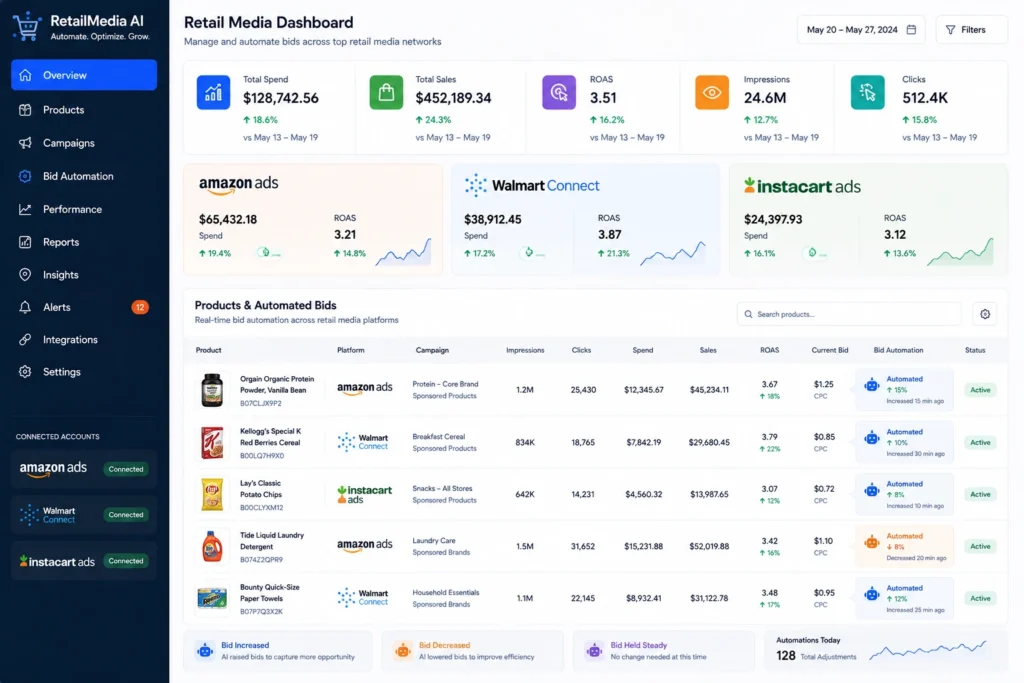Click Connected badge for instacart ads account
Viewport: 1024px width, 683px height.
(126, 561)
